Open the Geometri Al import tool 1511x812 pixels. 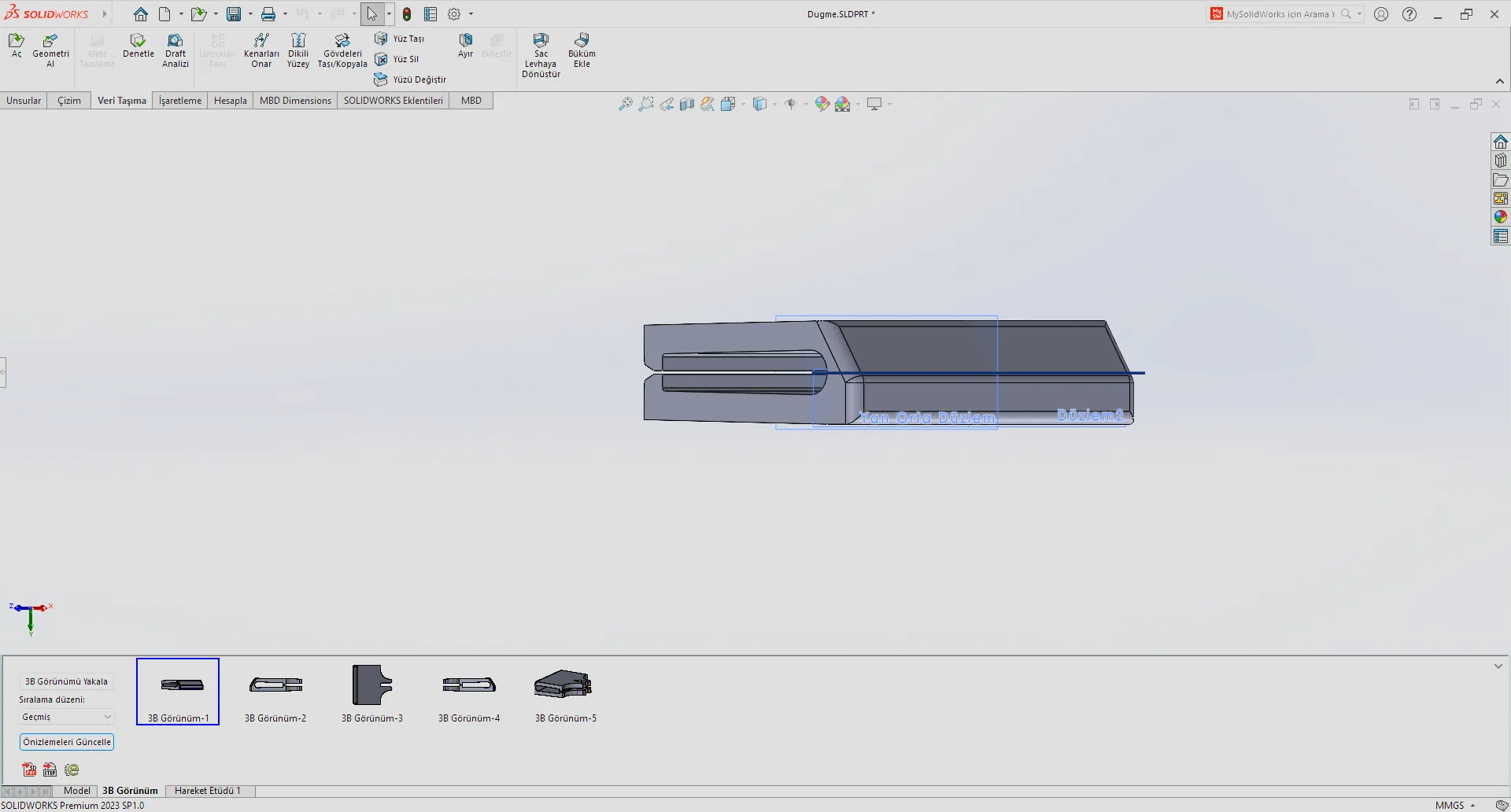pos(50,50)
